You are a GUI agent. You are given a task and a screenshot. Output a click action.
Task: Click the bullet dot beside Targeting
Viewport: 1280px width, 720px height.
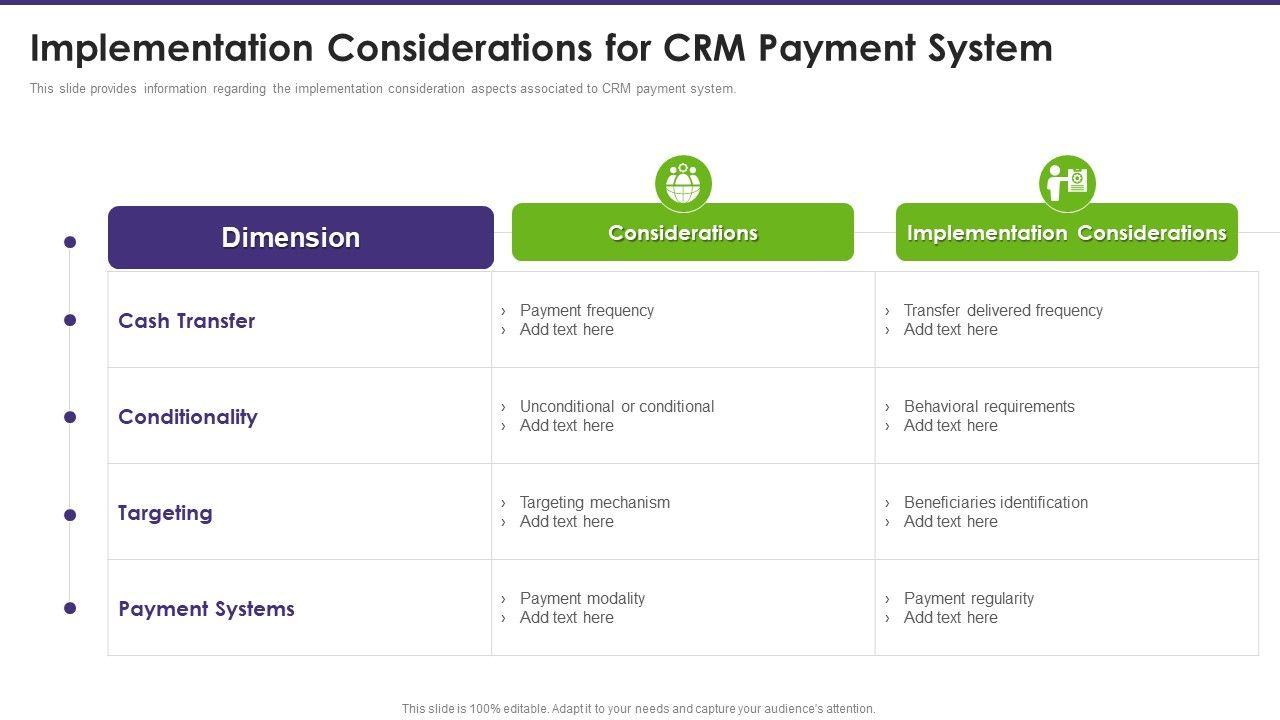point(70,515)
